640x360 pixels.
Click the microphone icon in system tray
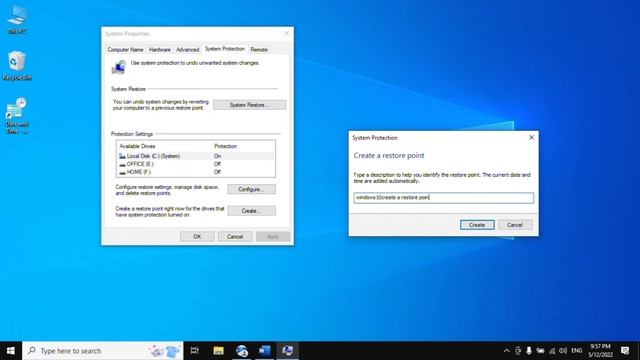529,351
